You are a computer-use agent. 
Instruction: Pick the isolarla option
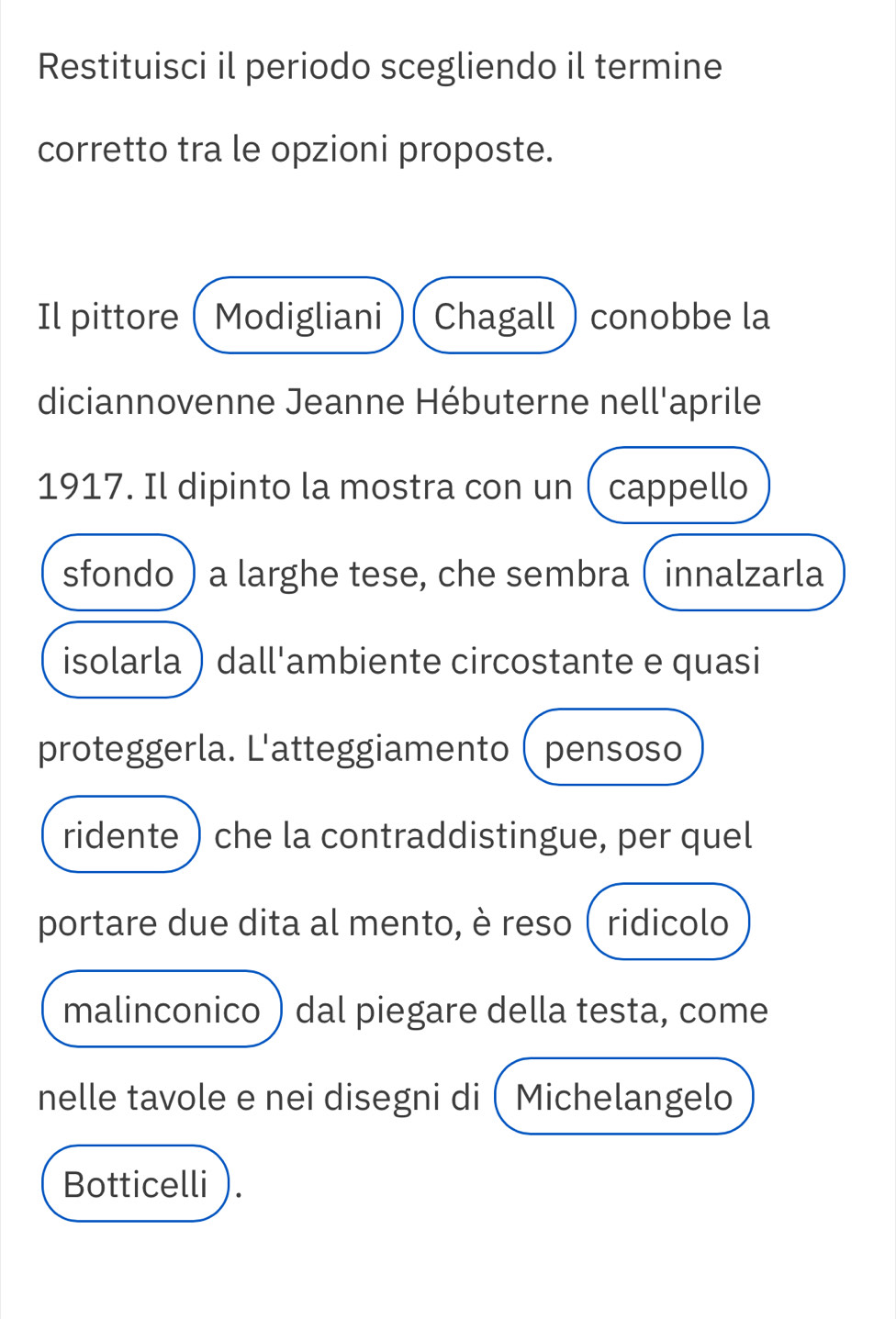pyautogui.click(x=122, y=660)
